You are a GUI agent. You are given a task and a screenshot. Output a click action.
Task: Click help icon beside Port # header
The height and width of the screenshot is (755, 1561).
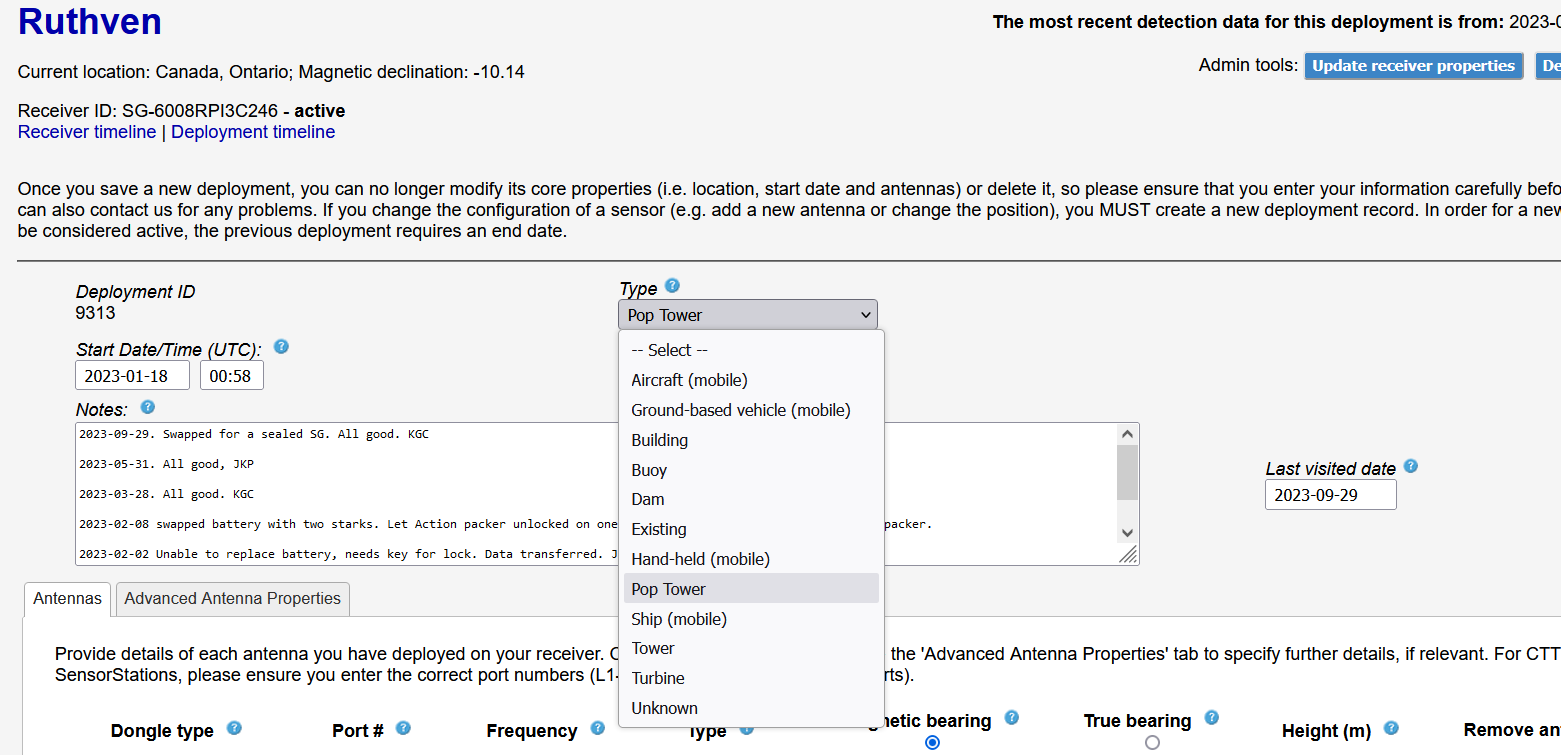pyautogui.click(x=403, y=728)
